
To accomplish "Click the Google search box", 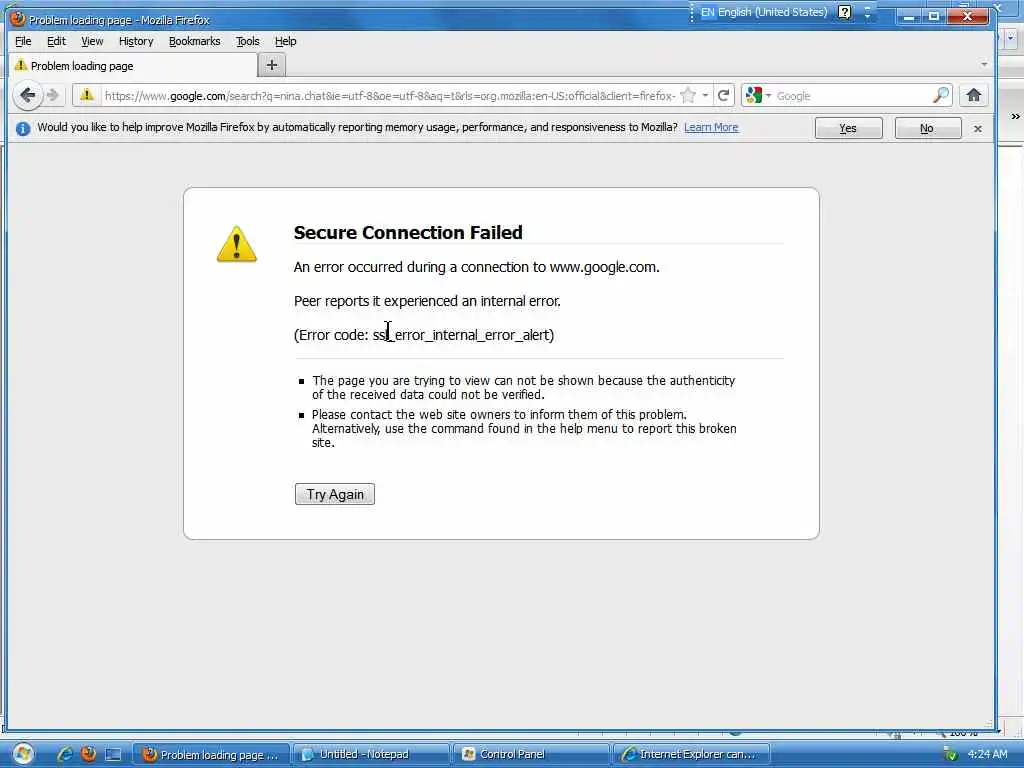I will (852, 95).
